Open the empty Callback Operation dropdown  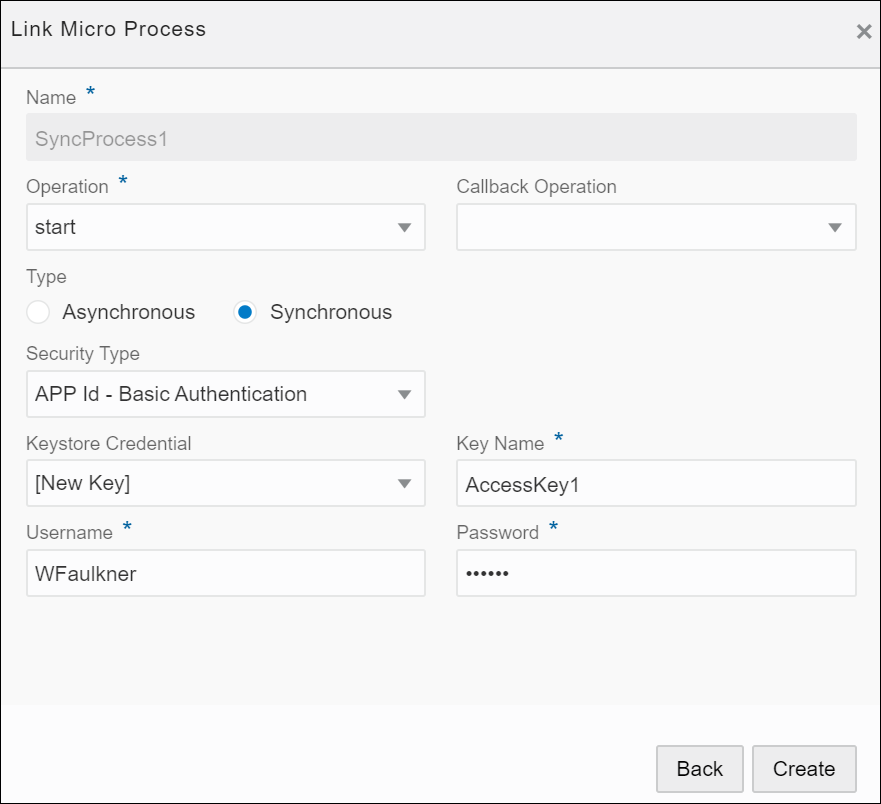tap(656, 227)
